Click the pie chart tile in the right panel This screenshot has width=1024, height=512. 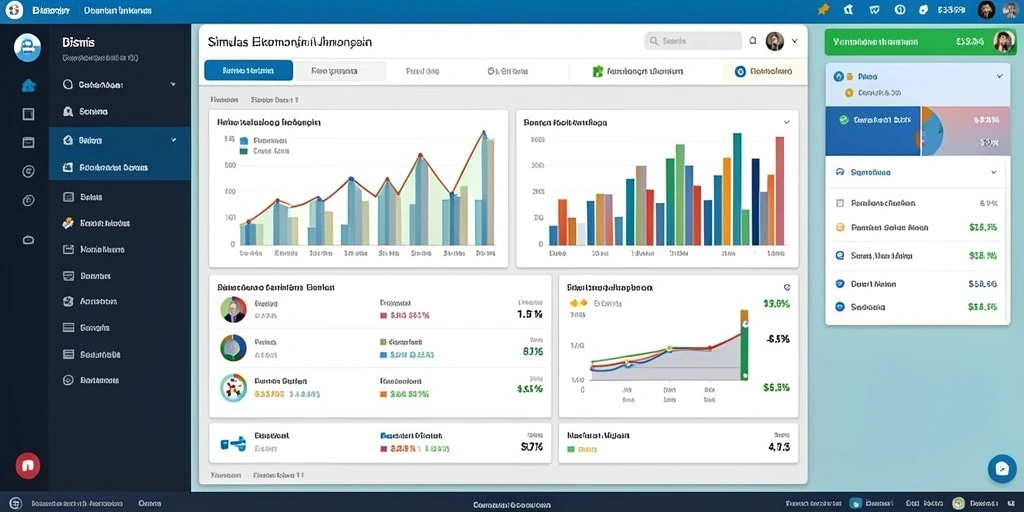(x=966, y=131)
